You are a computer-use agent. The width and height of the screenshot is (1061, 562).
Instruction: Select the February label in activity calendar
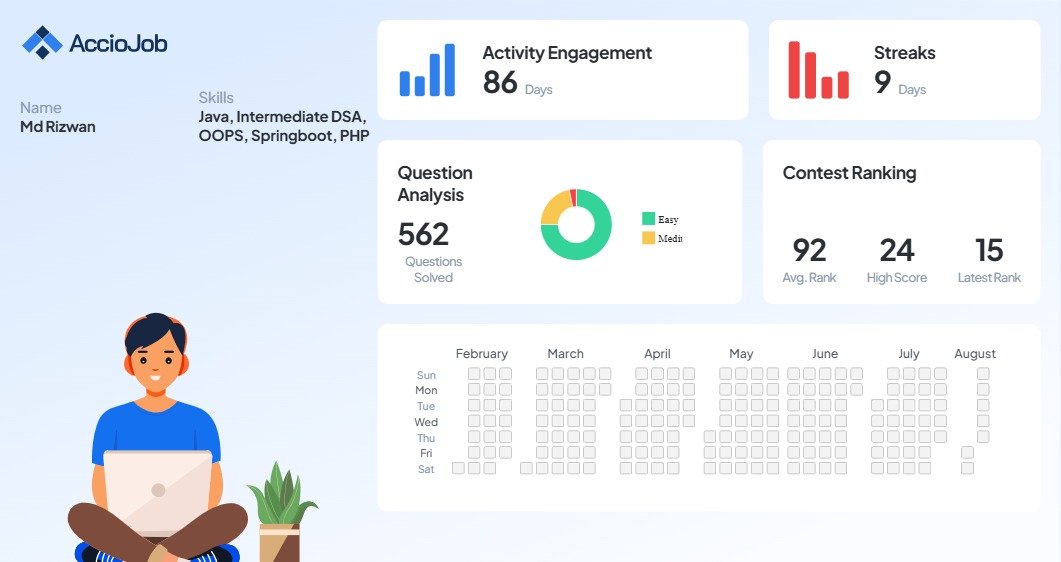pos(482,354)
